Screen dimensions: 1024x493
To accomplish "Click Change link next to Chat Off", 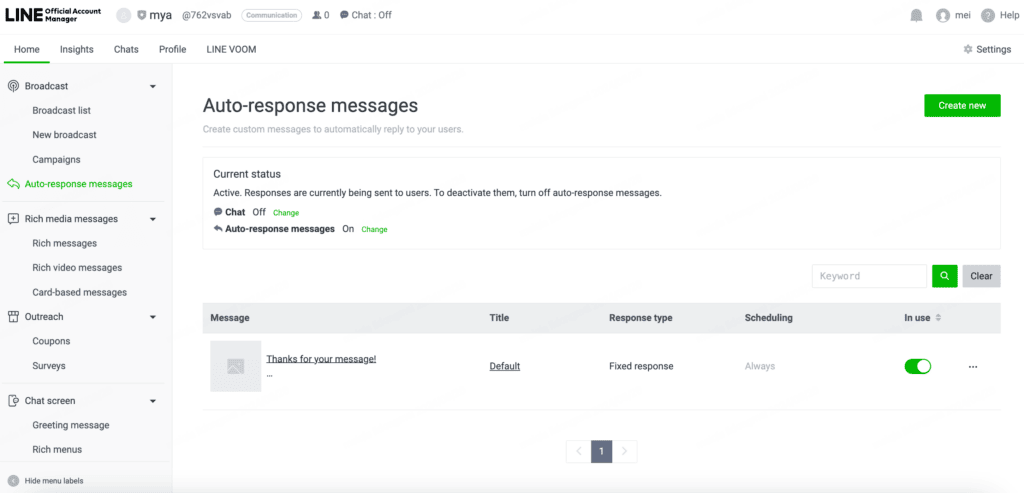I will tap(286, 213).
